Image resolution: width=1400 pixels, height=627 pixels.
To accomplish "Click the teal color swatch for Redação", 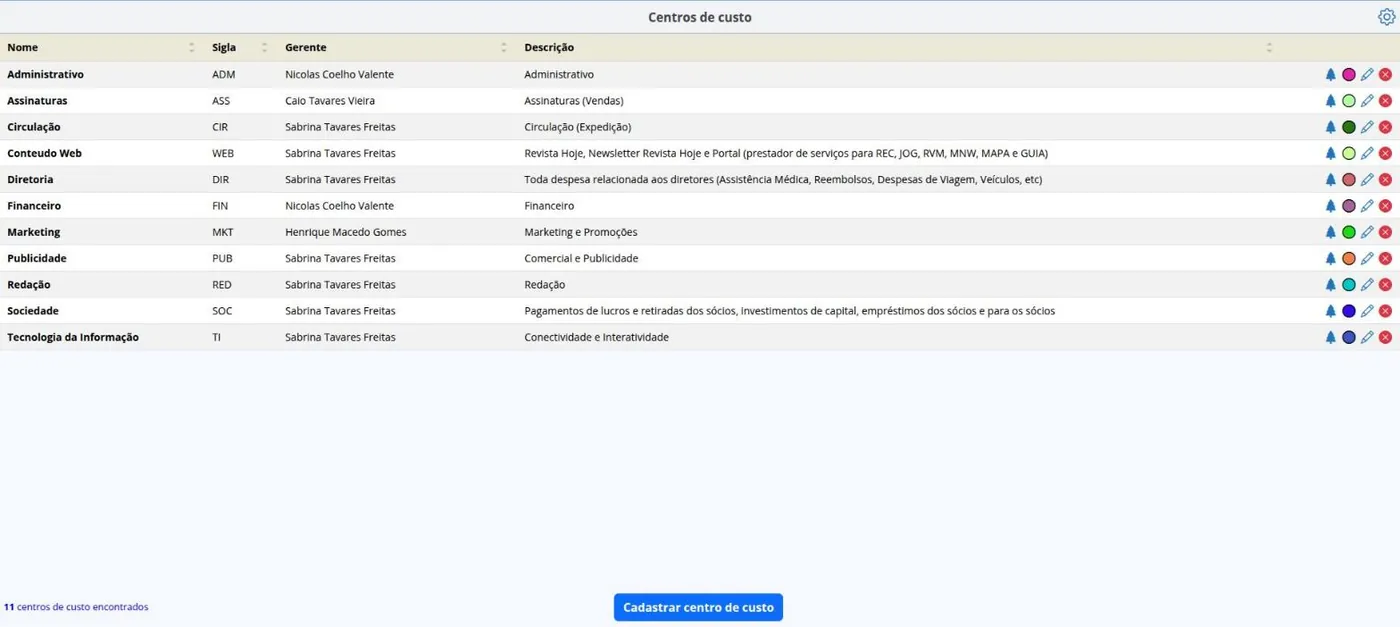I will pyautogui.click(x=1349, y=285).
